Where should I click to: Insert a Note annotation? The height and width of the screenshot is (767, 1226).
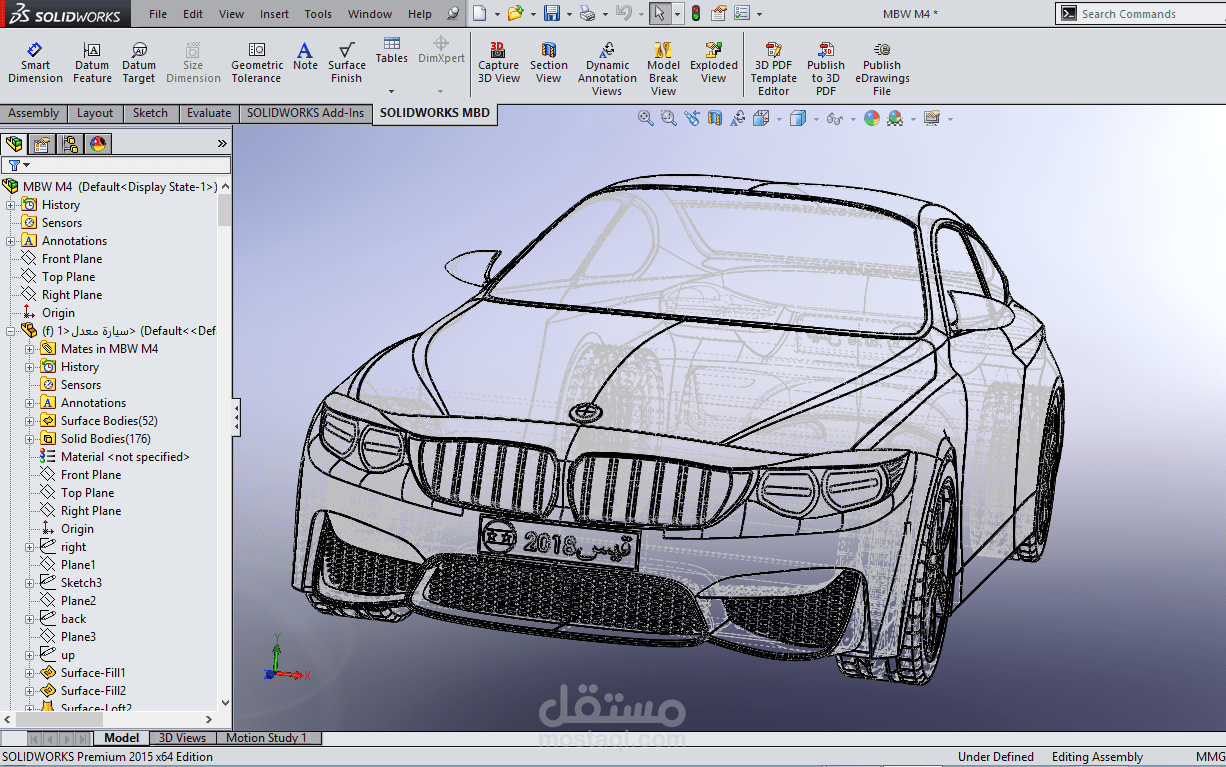coord(305,57)
